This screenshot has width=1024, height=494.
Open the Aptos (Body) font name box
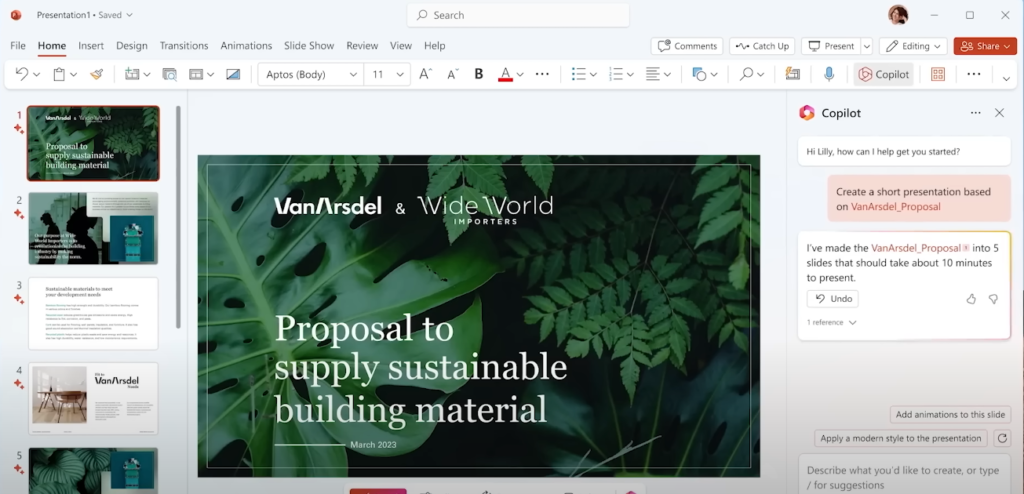point(311,74)
